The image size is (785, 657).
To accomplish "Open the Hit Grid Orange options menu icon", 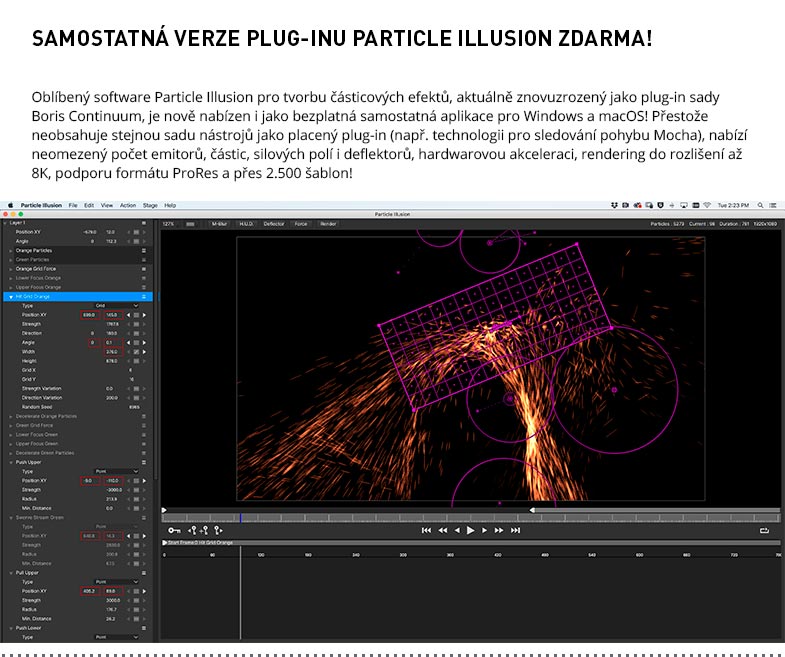I will (145, 296).
